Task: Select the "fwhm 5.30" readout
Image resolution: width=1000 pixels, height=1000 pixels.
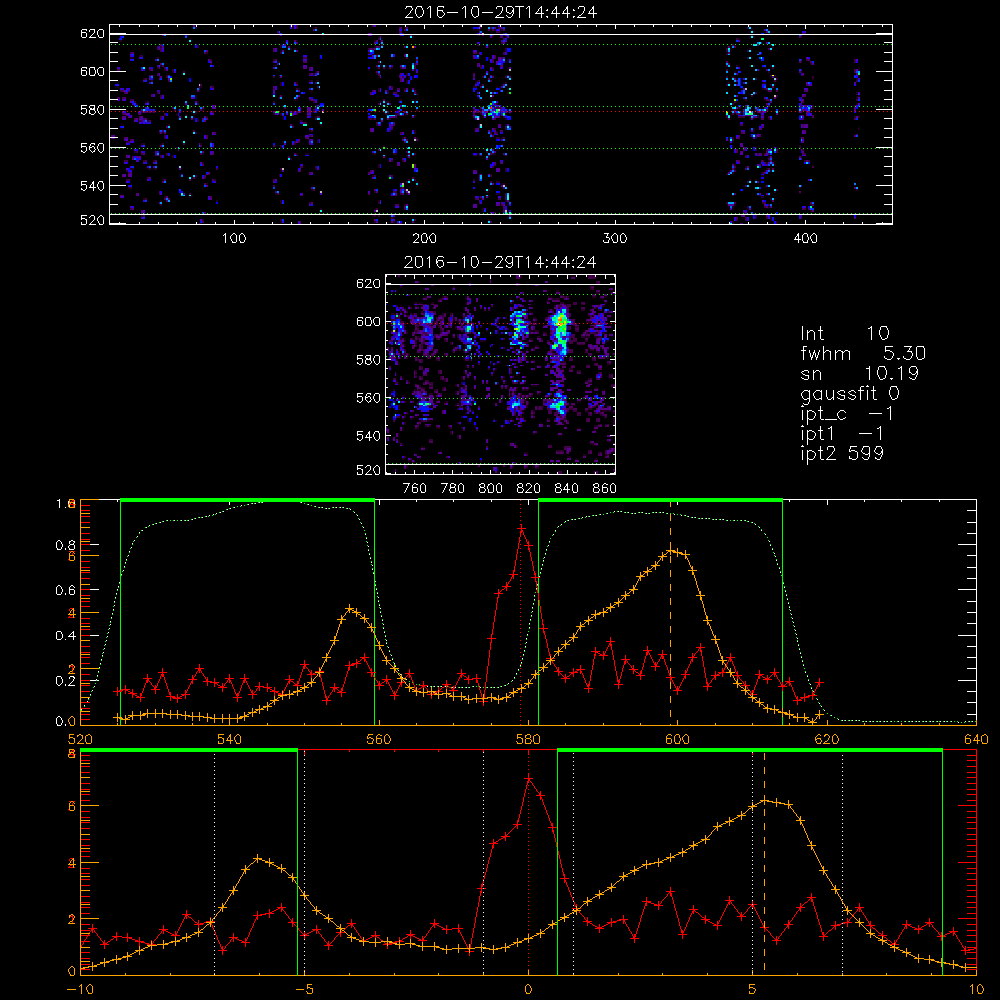Action: (x=863, y=353)
